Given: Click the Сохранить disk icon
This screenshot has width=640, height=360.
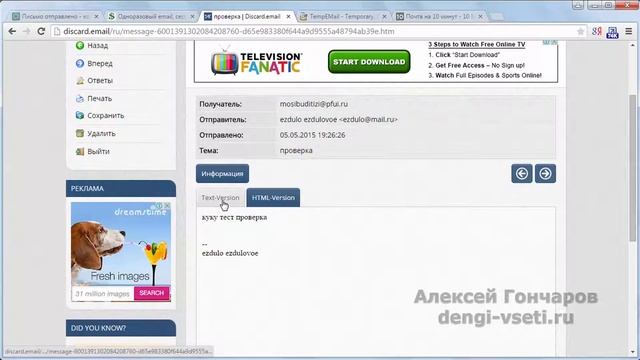Looking at the screenshot, I should click(80, 116).
